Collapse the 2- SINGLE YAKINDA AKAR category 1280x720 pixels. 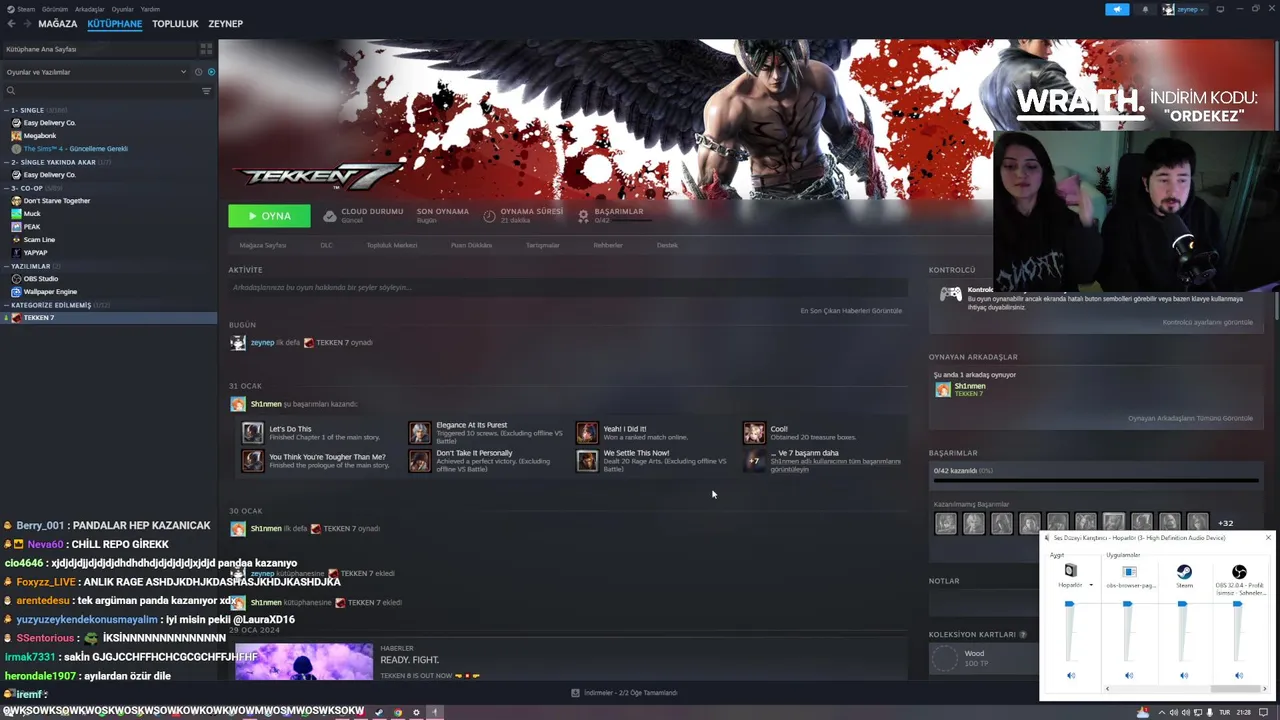(x=6, y=162)
